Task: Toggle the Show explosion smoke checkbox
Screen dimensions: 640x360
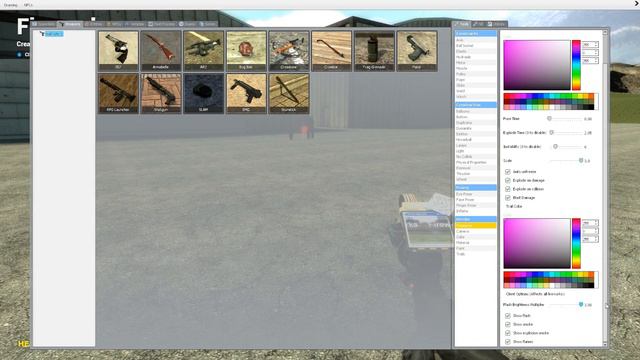Action: tap(508, 333)
